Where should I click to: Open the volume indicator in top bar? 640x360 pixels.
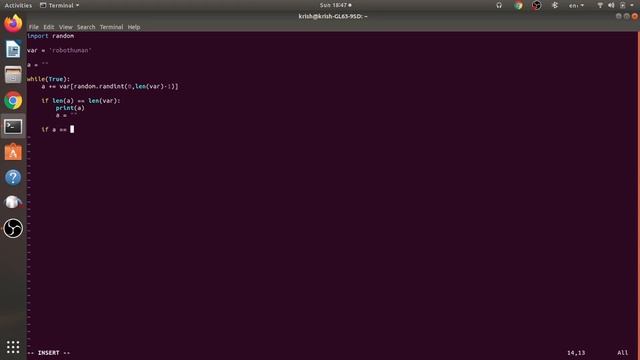pyautogui.click(x=611, y=5)
